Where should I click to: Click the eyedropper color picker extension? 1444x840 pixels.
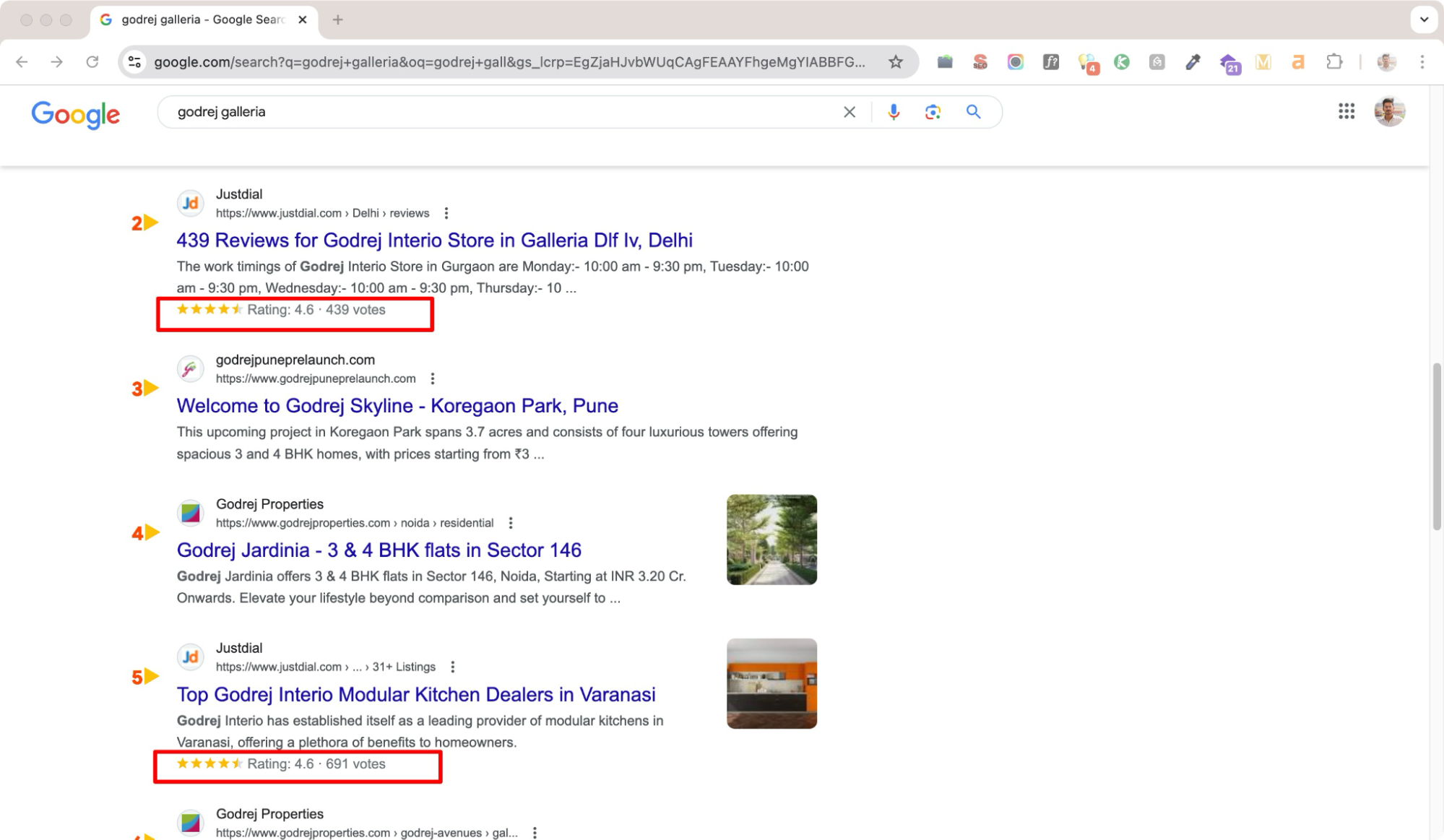(1192, 62)
